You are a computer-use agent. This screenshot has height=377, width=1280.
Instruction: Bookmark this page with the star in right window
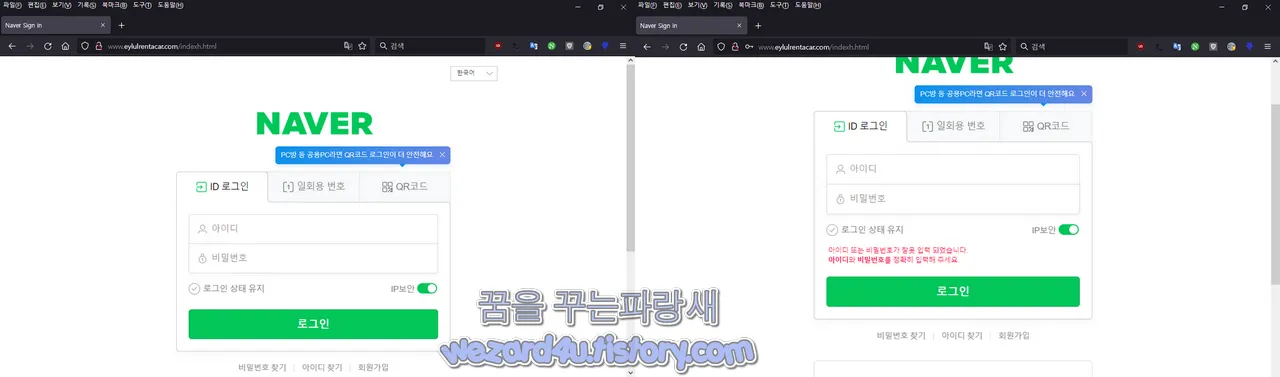[1002, 46]
